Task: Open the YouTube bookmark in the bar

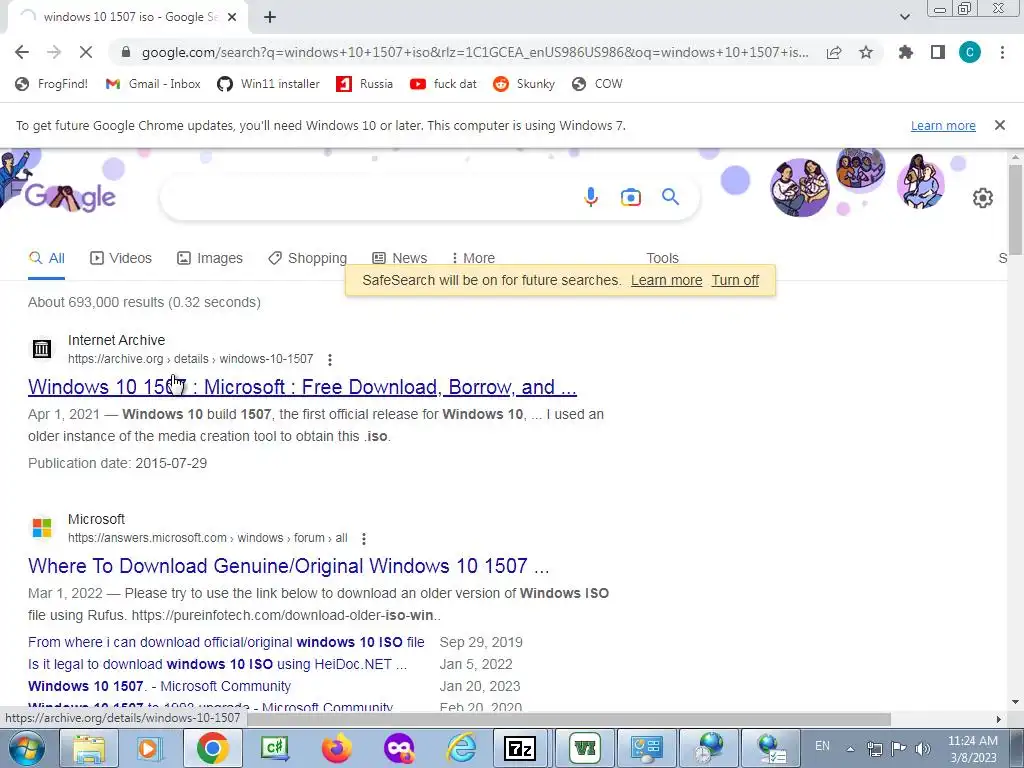Action: (443, 84)
